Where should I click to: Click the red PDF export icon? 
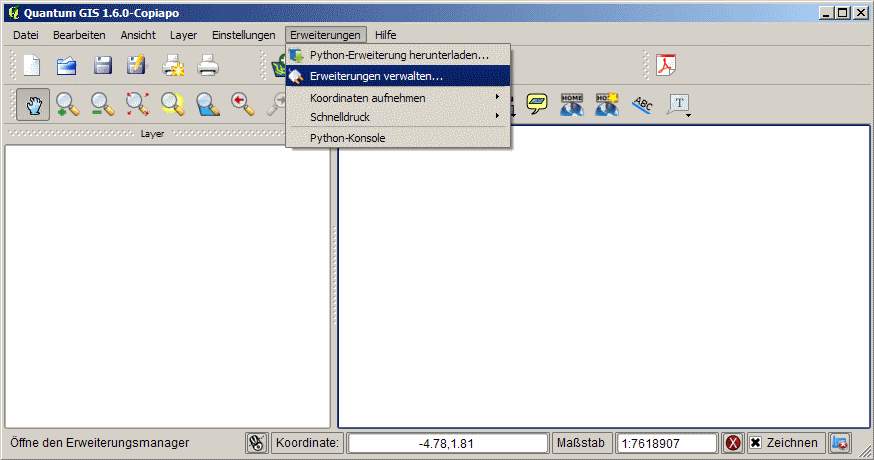point(666,65)
